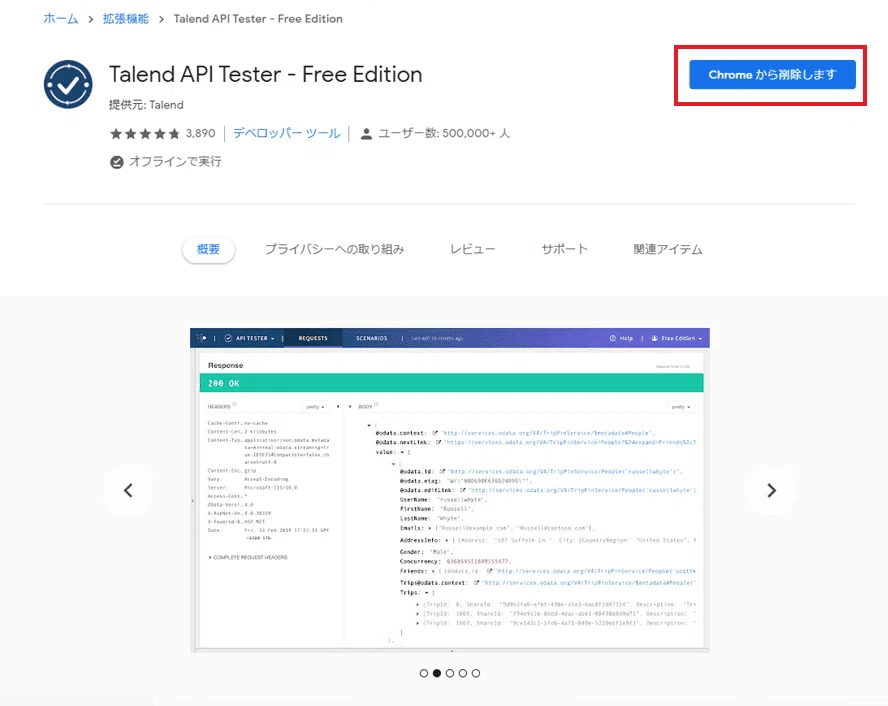Click the extension preview screenshot image
The width and height of the screenshot is (888, 706).
[450, 490]
